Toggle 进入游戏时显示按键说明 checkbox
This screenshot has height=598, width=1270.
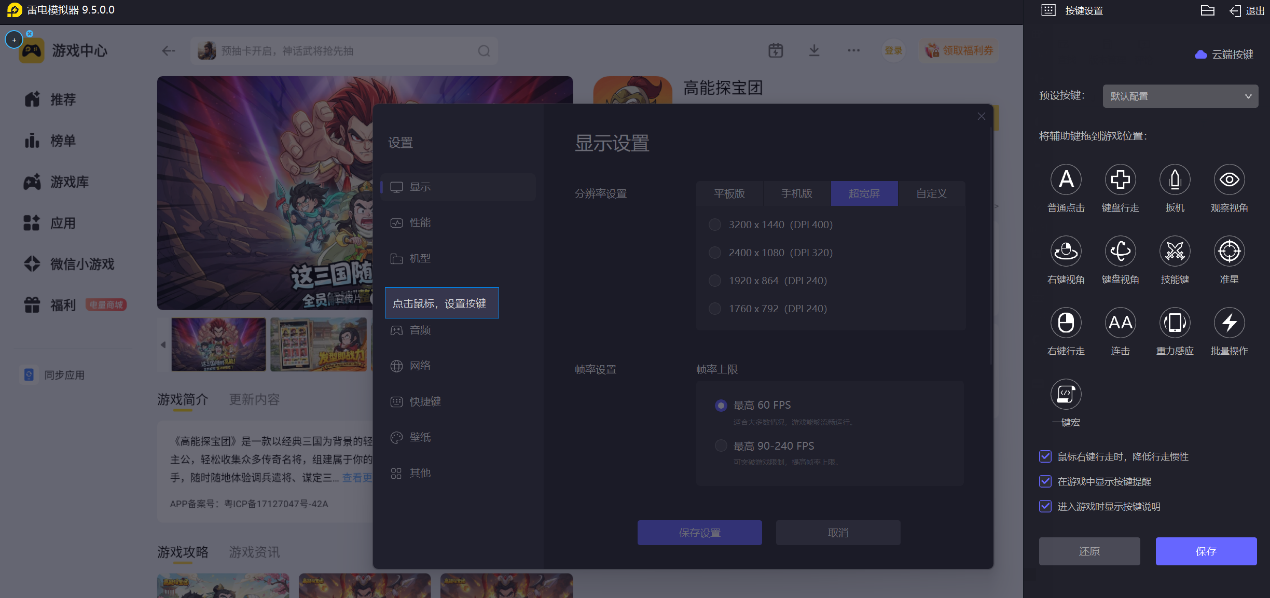click(x=1045, y=506)
